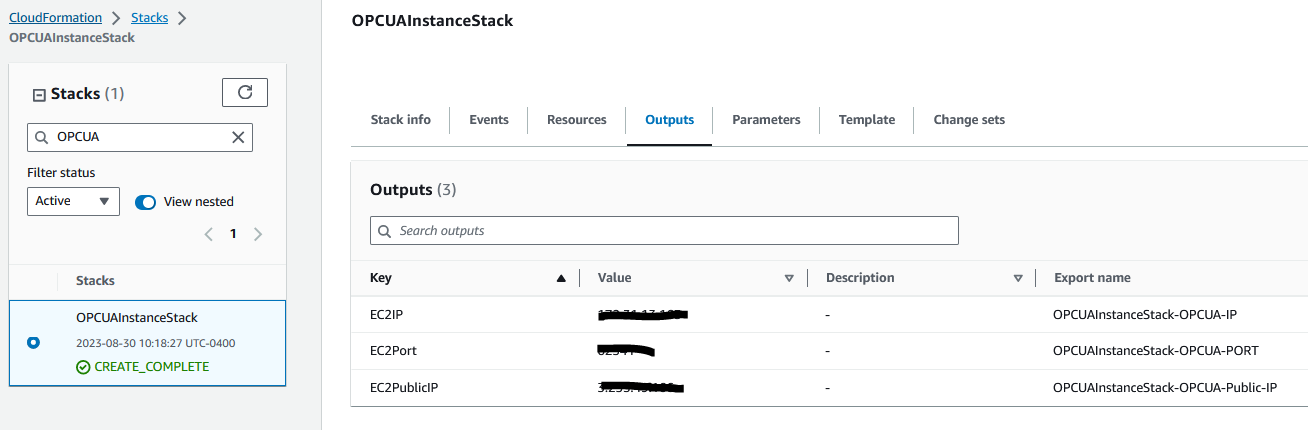Open the Filter status Active dropdown

[x=73, y=201]
